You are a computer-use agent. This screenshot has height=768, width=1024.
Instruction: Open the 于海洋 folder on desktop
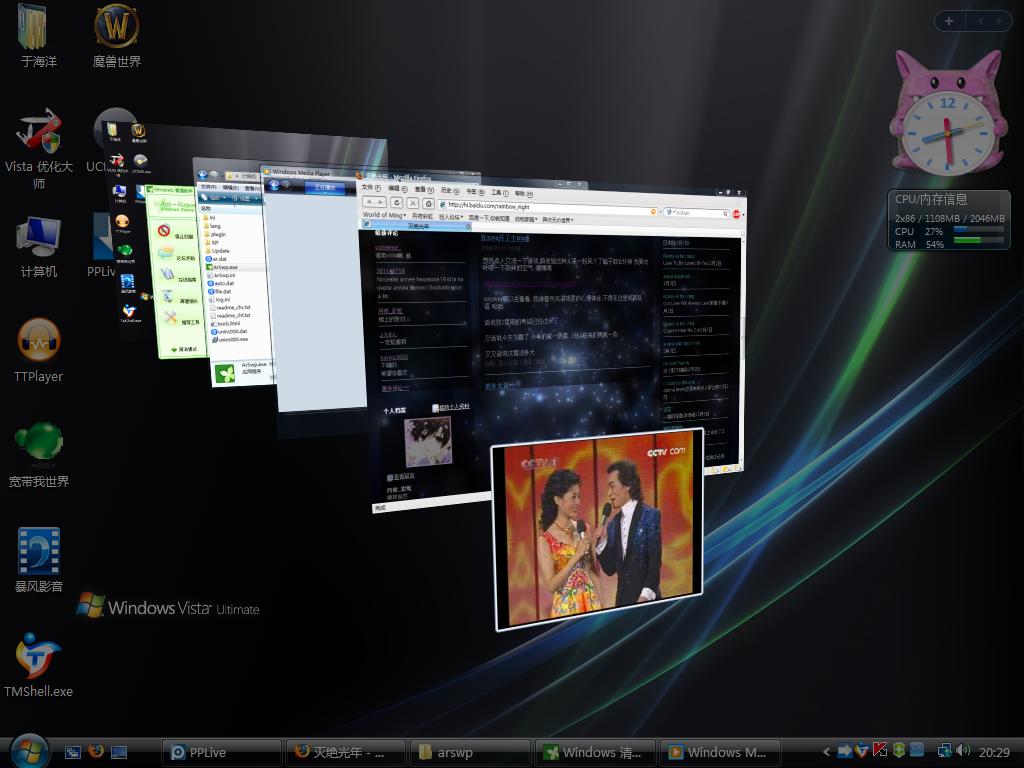(x=33, y=28)
